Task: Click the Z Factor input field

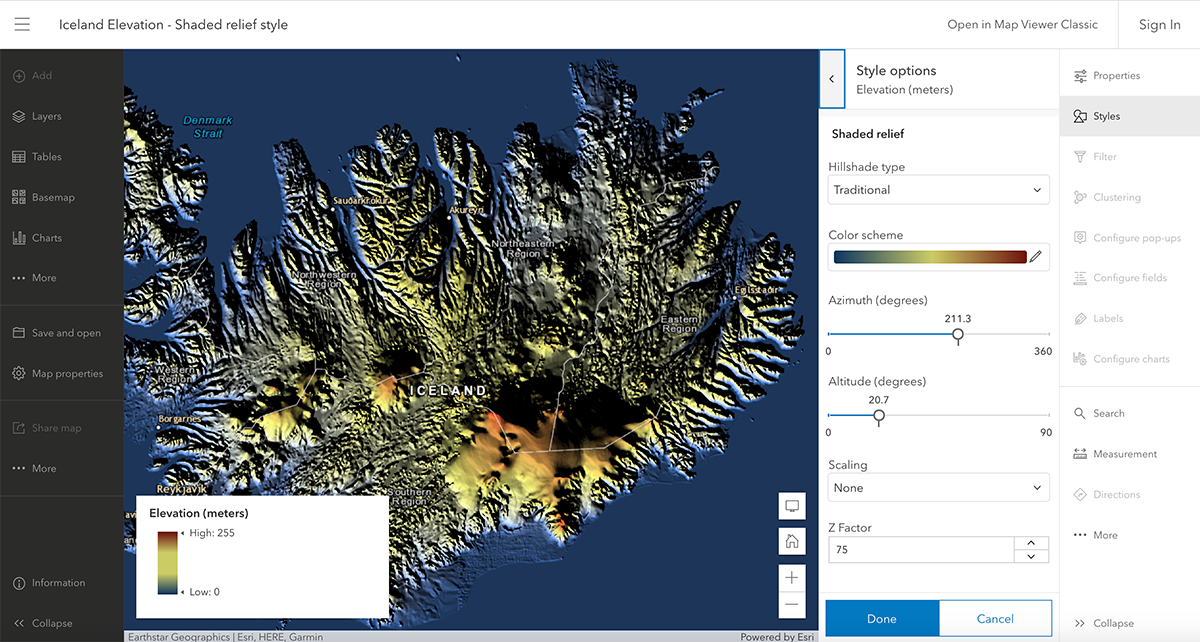Action: pyautogui.click(x=921, y=550)
